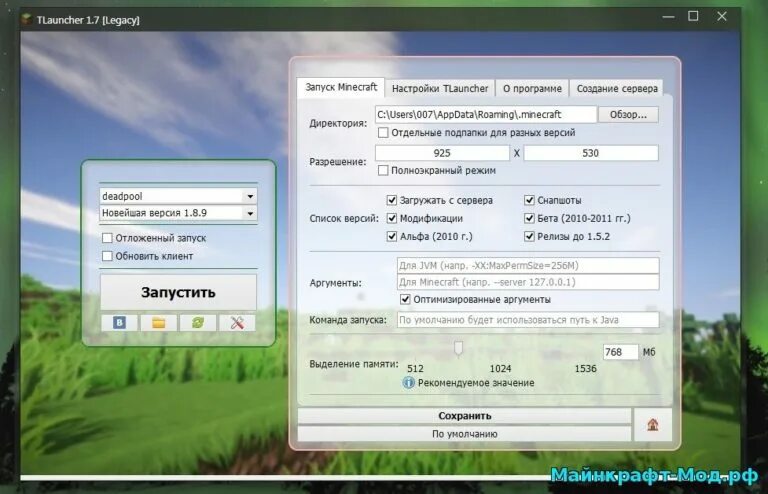Toggle Отложенный запуск checkbox

coord(107,238)
